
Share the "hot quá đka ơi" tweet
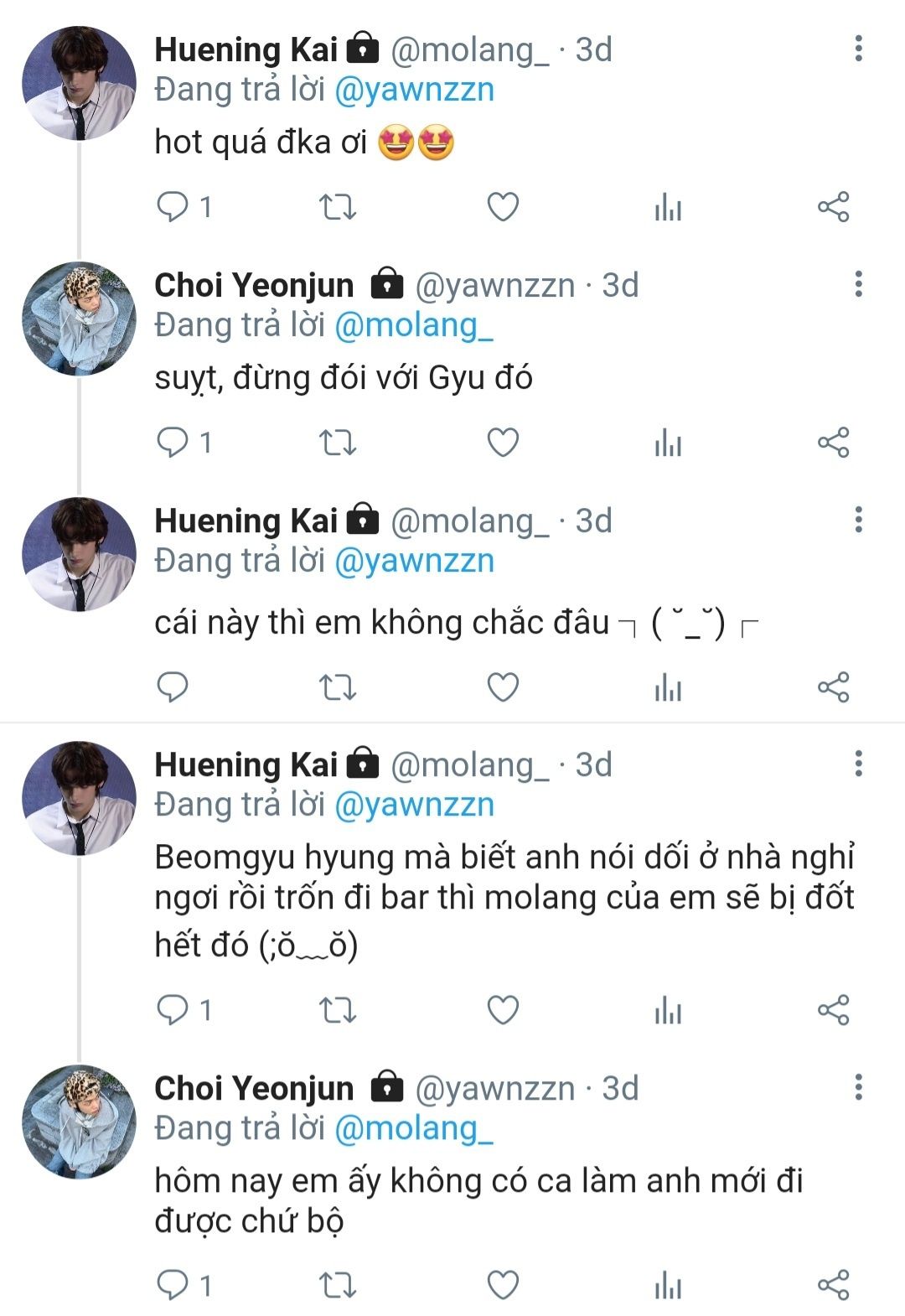(833, 206)
